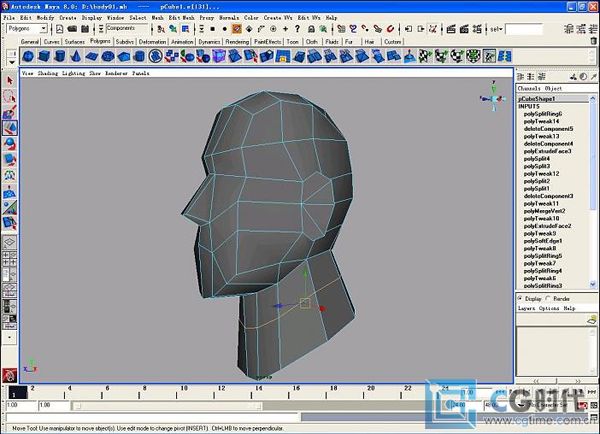Screen dimensions: 600x434
Task: Click the lock icon in status line
Action: click(x=311, y=29)
